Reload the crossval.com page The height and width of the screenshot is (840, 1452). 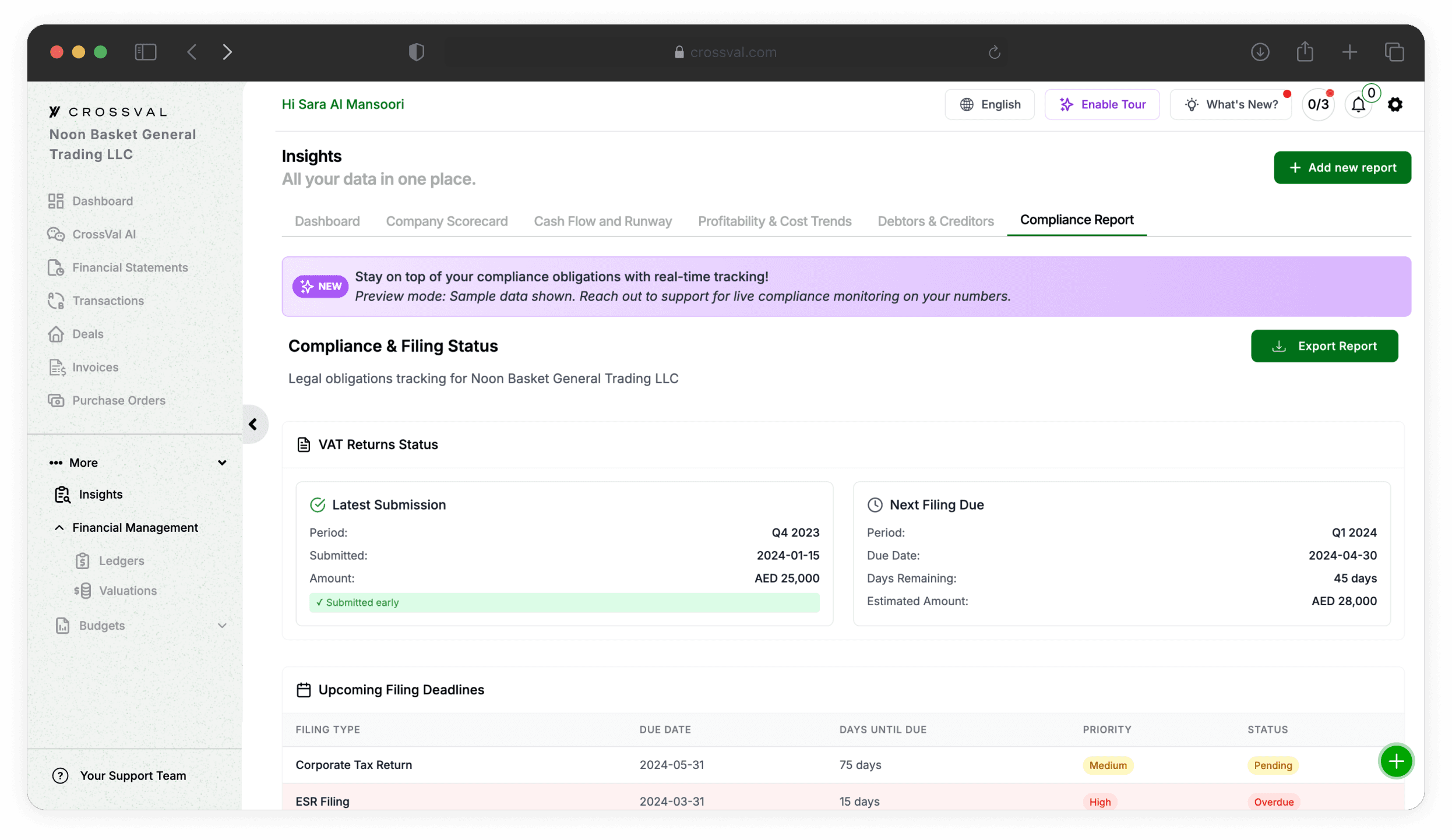994,52
